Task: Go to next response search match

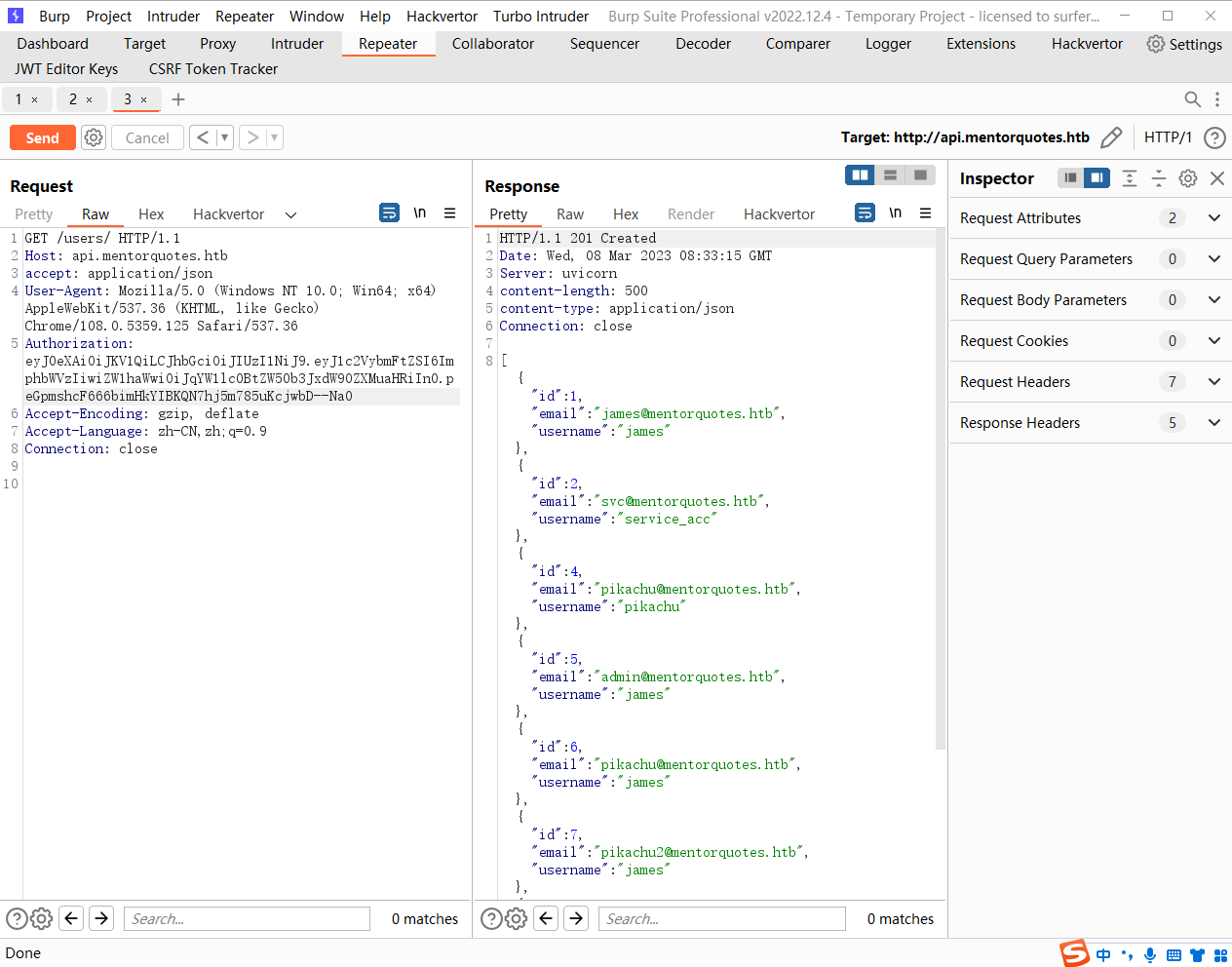Action: tap(577, 918)
